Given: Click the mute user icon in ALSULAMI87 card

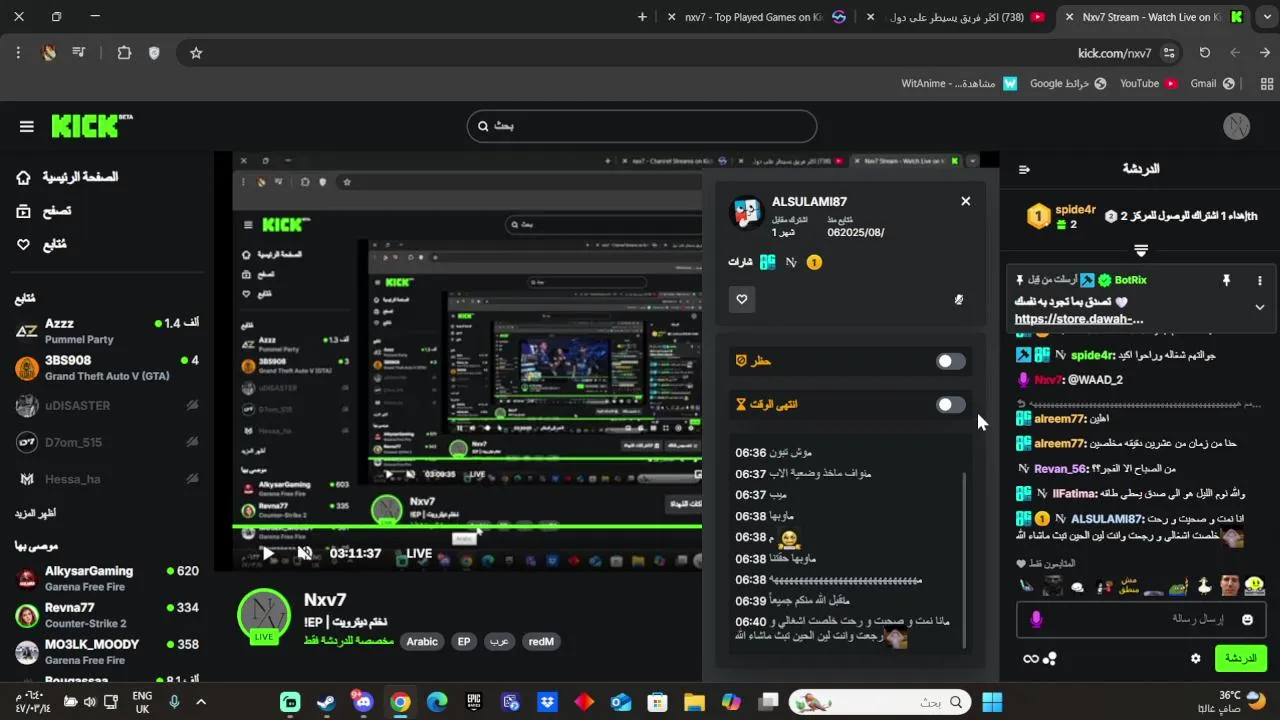Looking at the screenshot, I should (x=959, y=299).
